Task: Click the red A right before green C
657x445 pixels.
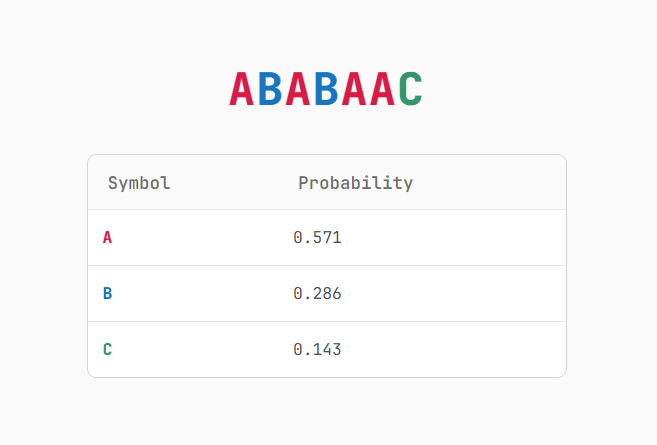Action: coord(382,89)
